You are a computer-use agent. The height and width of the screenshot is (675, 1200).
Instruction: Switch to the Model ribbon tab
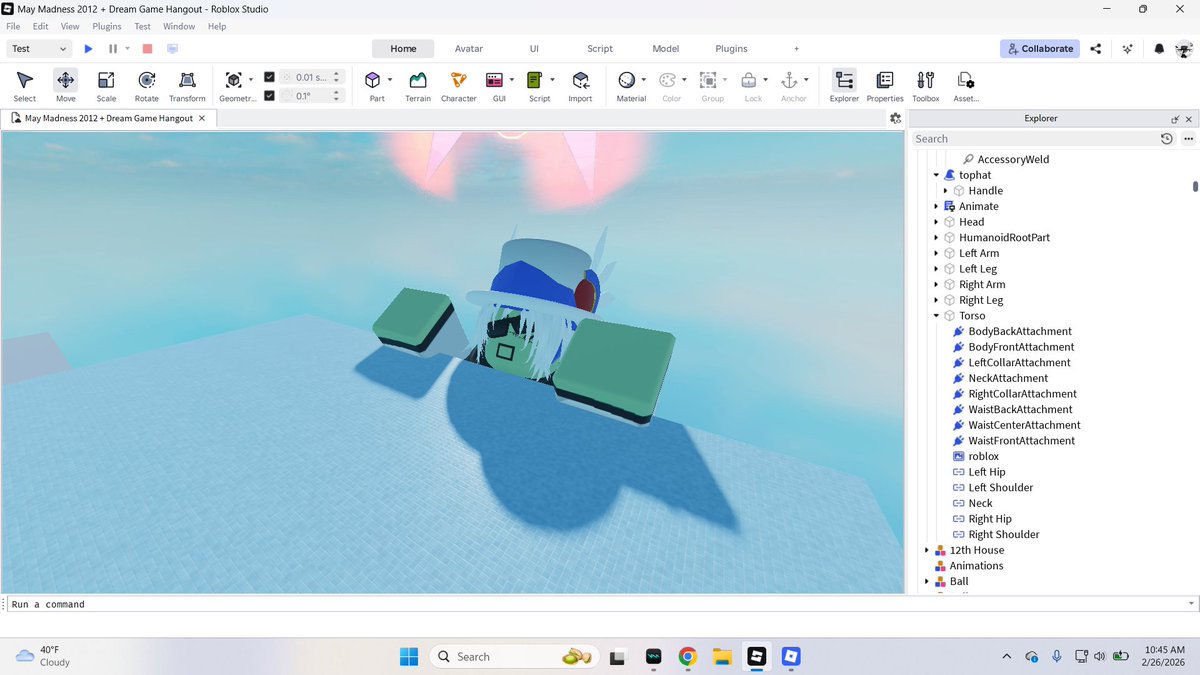[x=666, y=48]
